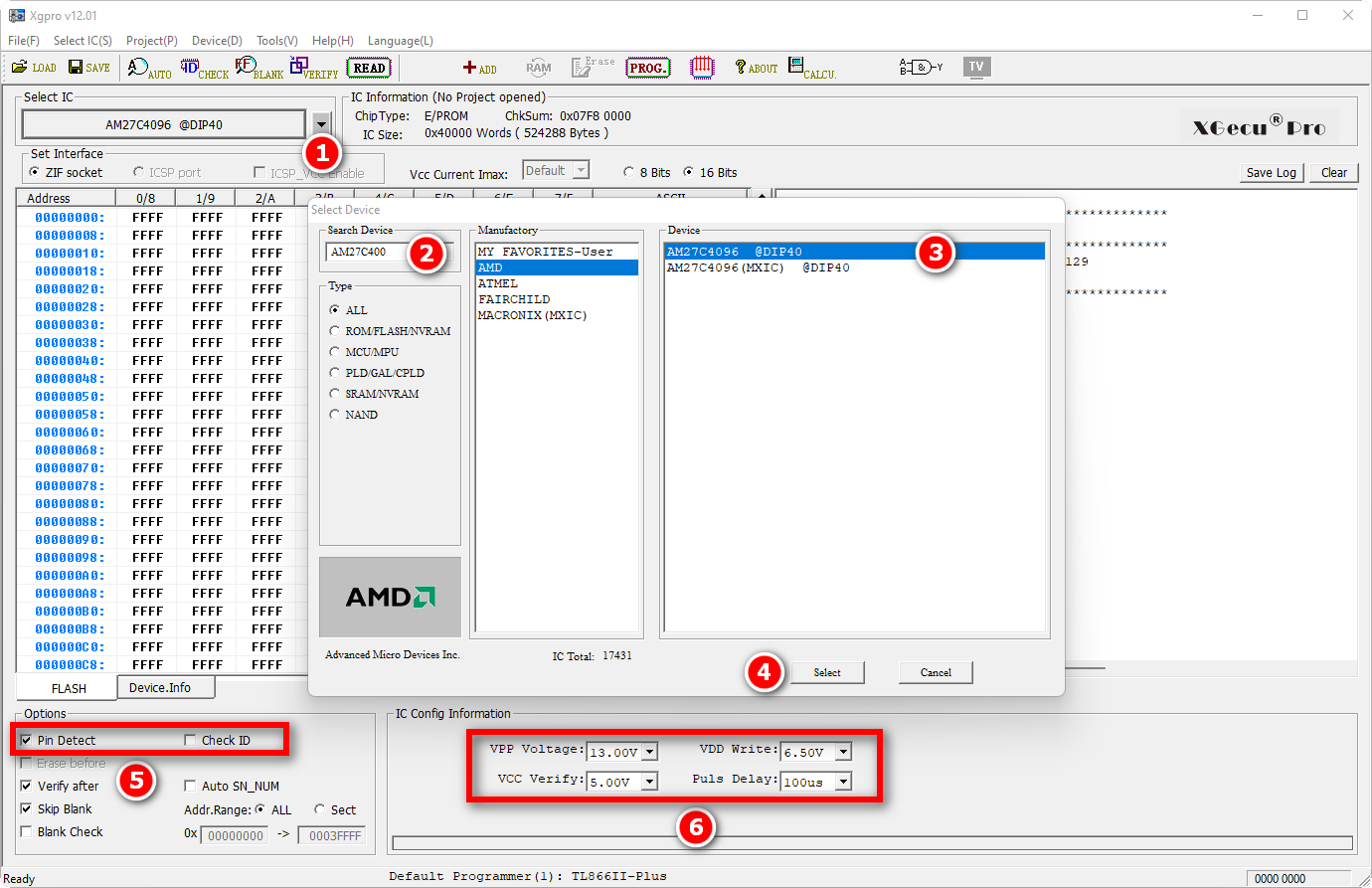Select ATMEL in Manufactory list

click(x=557, y=283)
